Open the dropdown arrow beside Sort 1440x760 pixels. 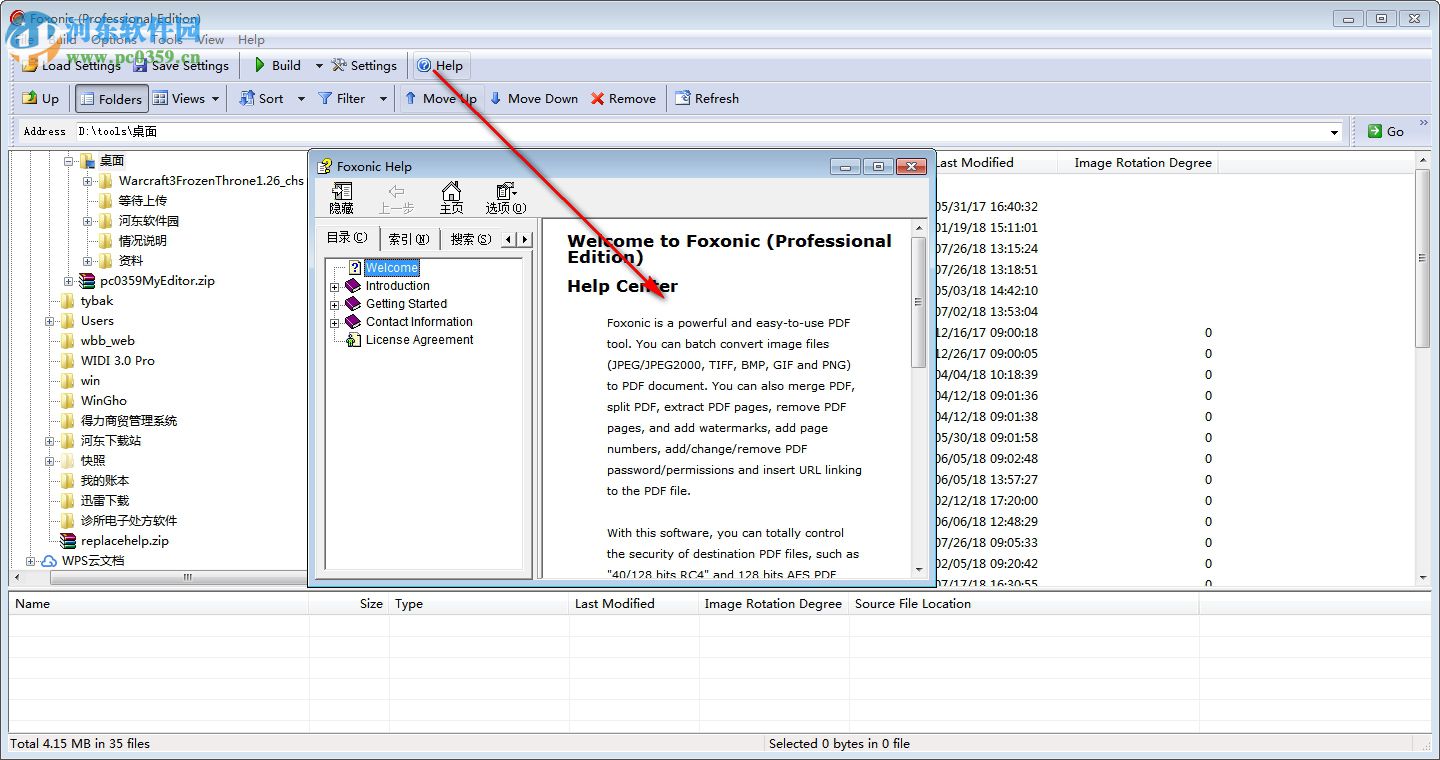pos(301,99)
